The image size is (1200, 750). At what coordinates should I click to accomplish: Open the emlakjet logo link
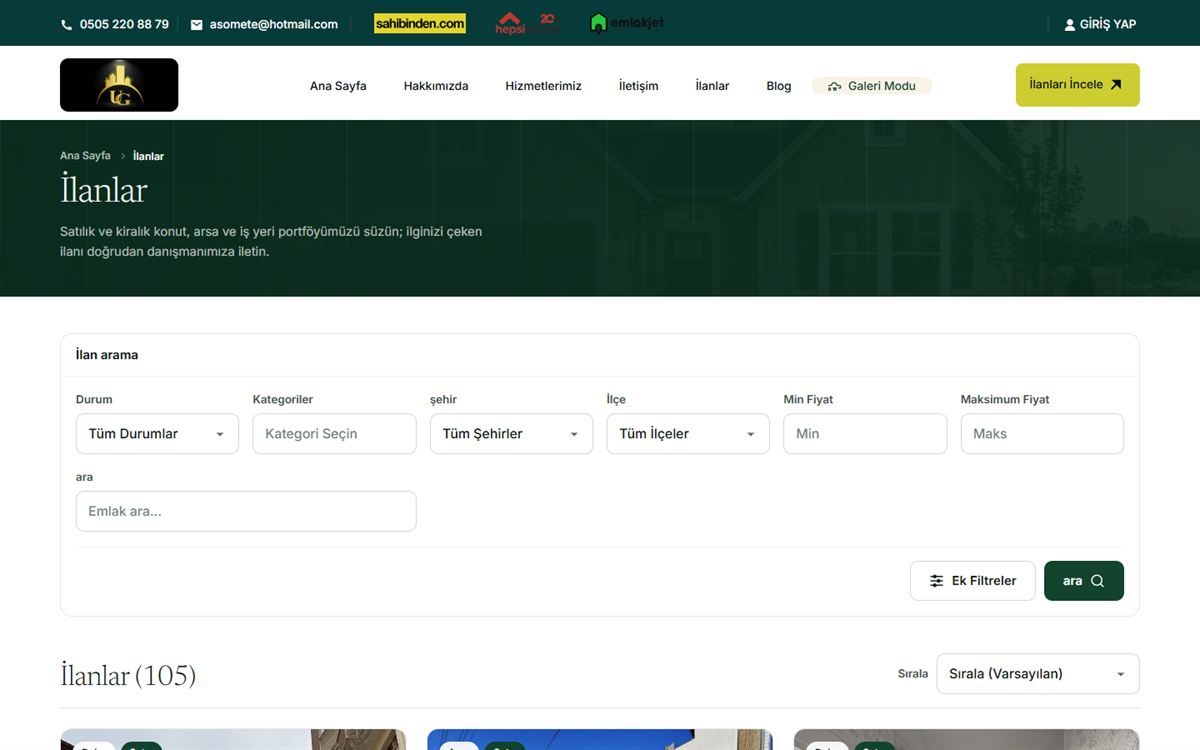pos(627,23)
